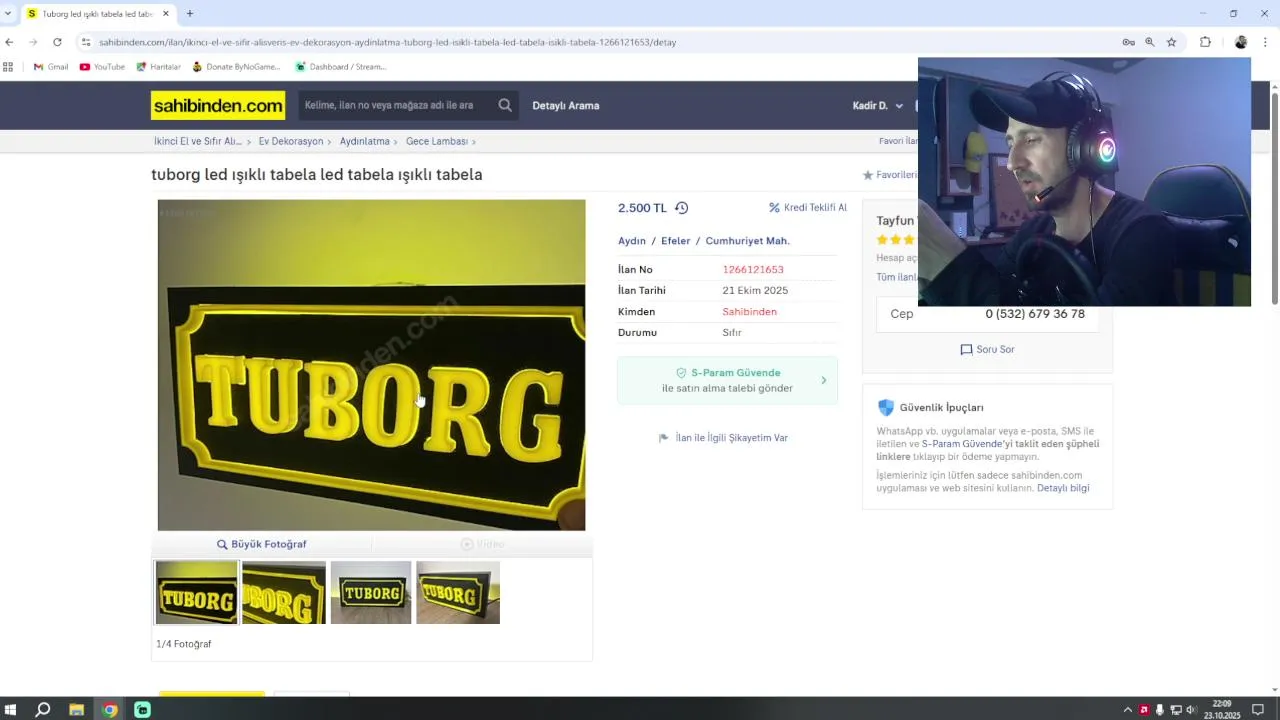
Task: Open Dashboard / Stream bookmark
Action: (x=340, y=67)
